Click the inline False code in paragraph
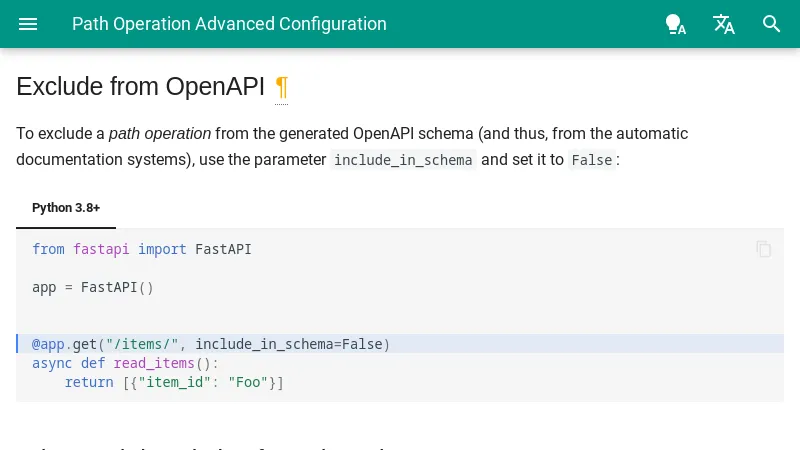The image size is (800, 450). tap(591, 160)
